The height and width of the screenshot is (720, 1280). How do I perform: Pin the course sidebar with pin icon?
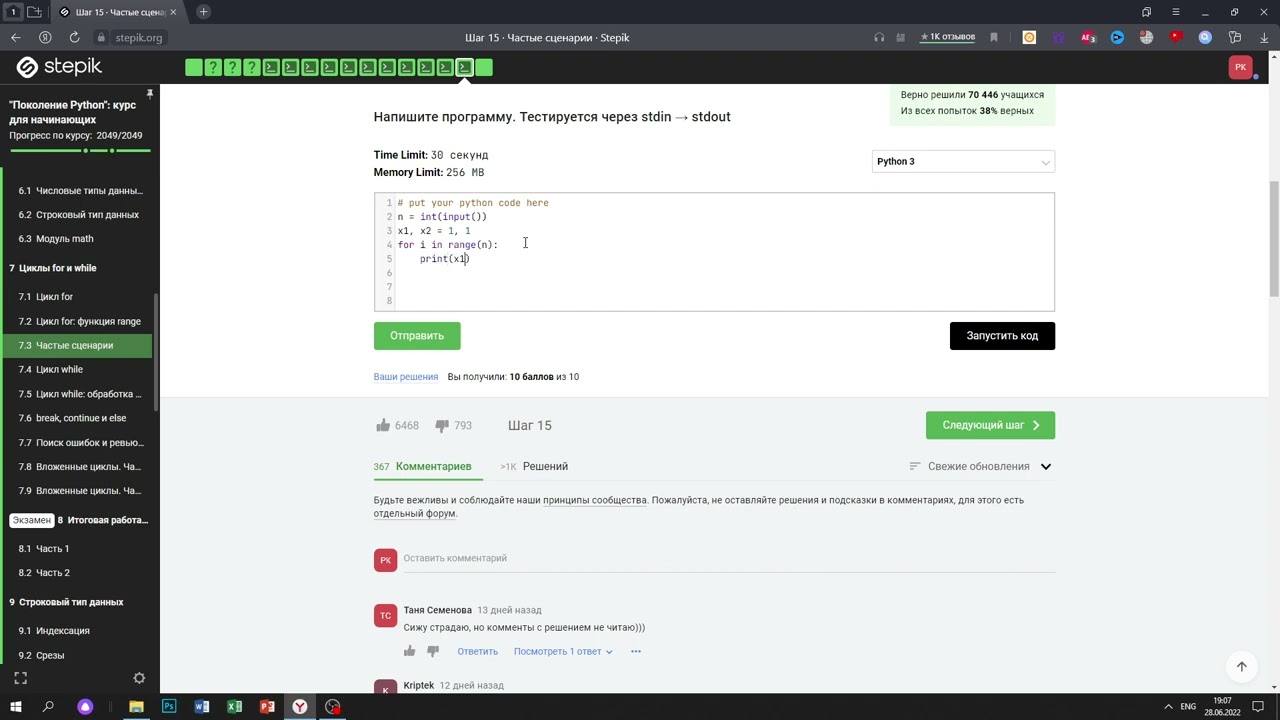pyautogui.click(x=149, y=94)
